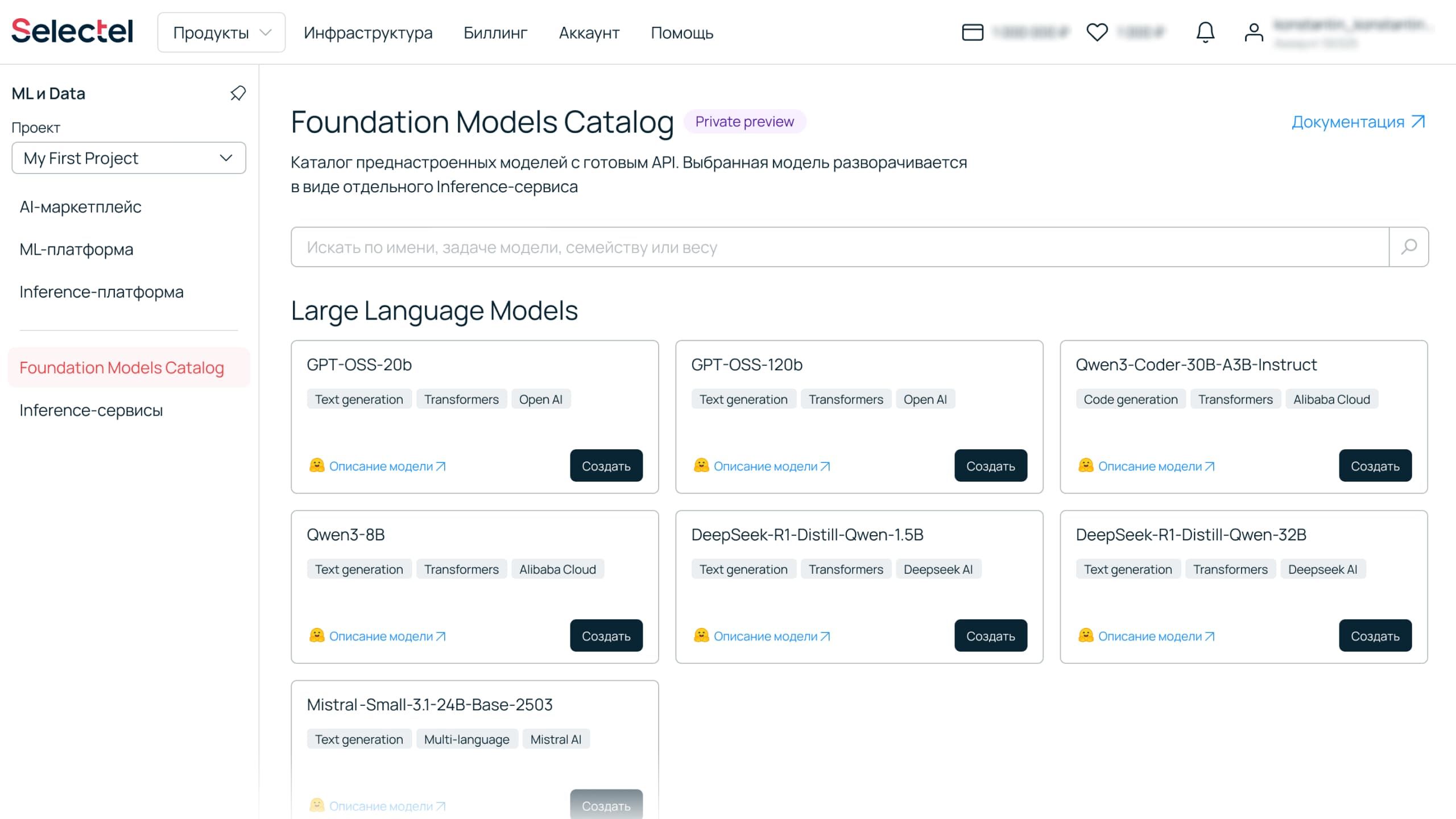
Task: Select Inference-сервисы in the sidebar
Action: point(91,410)
